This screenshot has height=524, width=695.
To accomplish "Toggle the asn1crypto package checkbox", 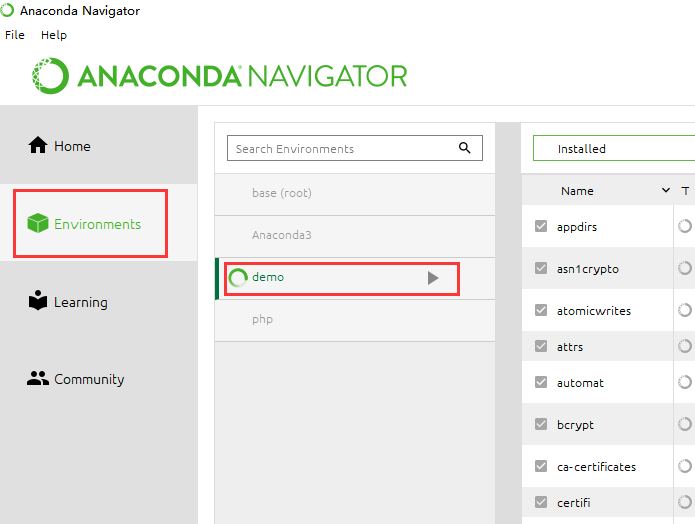I will pyautogui.click(x=541, y=268).
